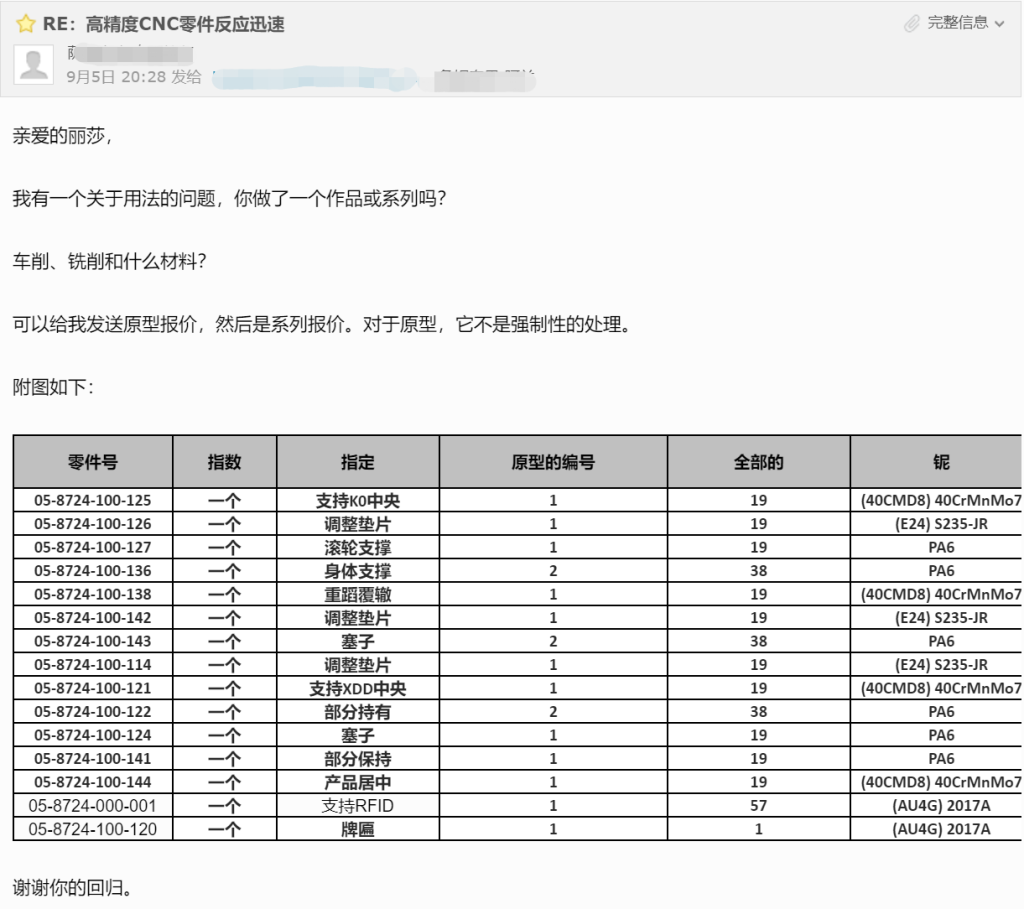1024x909 pixels.
Task: Select the 原型的编号 column header
Action: click(x=553, y=462)
